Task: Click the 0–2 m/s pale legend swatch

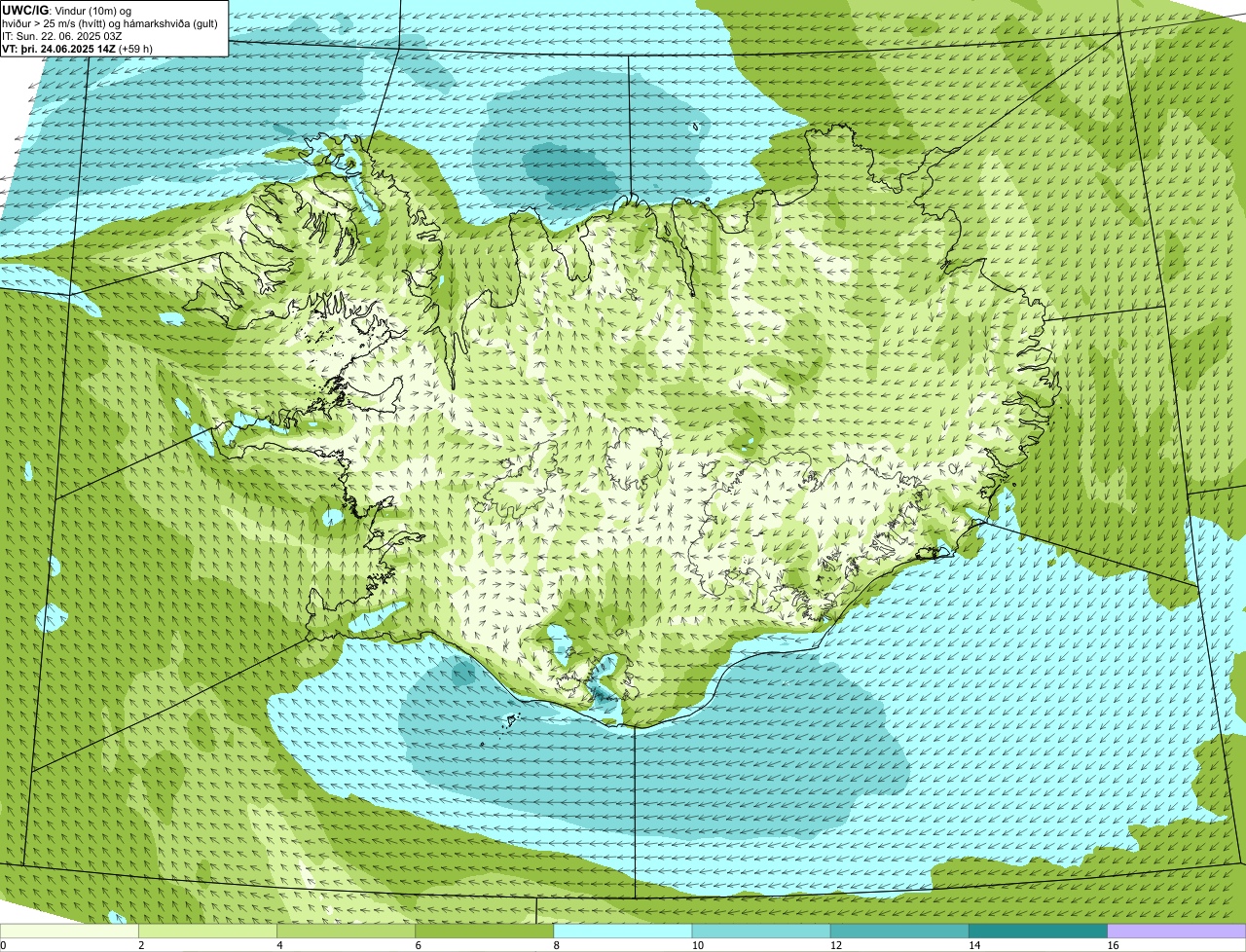Action: [x=69, y=931]
